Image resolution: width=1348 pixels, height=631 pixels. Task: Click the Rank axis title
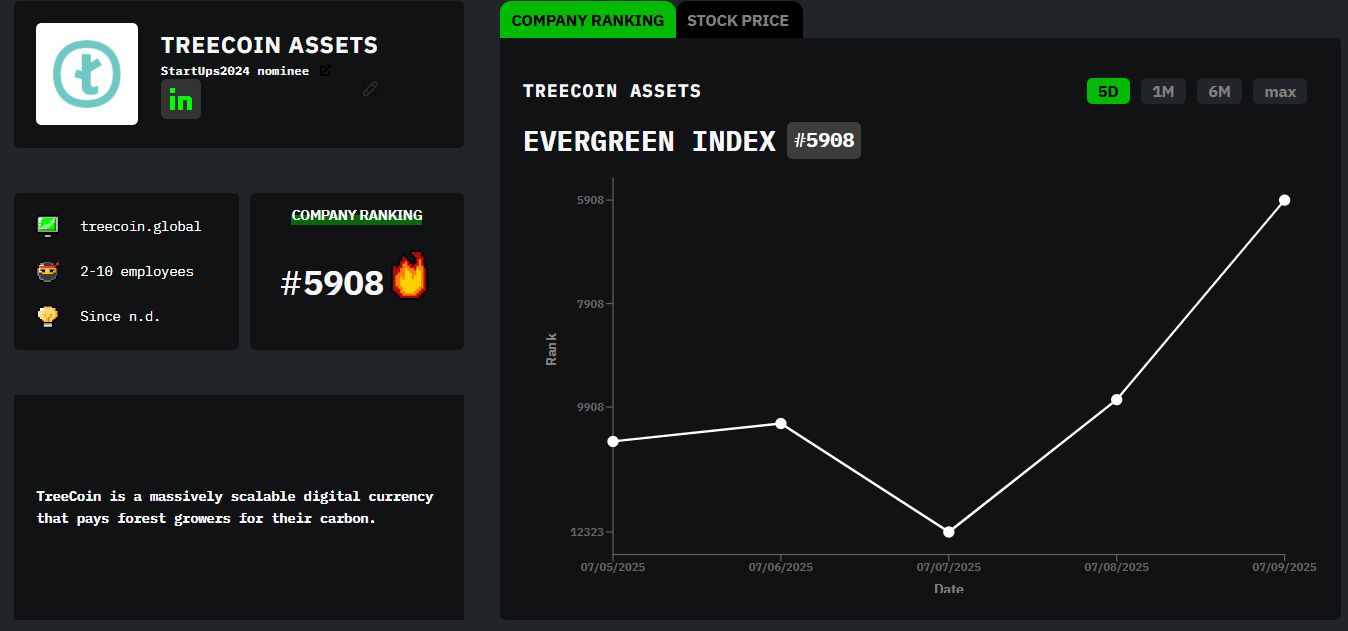(551, 349)
